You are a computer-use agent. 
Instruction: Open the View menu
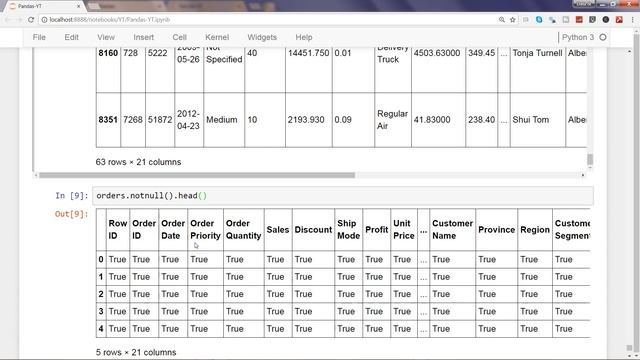pos(106,37)
